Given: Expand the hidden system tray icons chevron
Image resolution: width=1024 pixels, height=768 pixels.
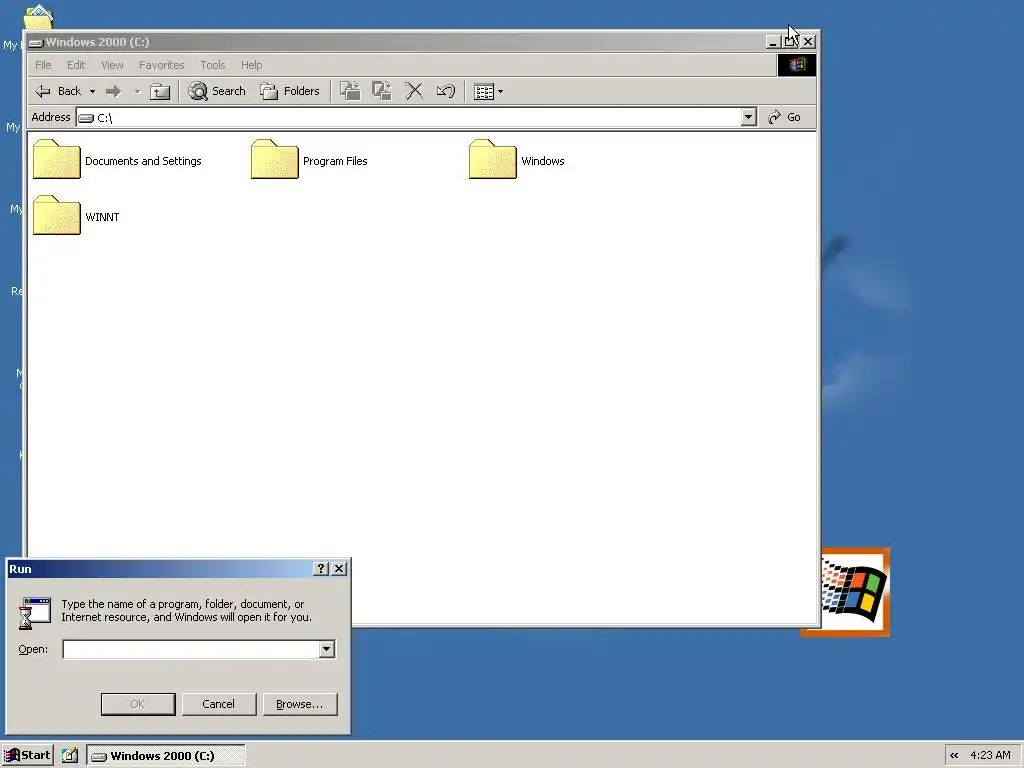Looking at the screenshot, I should [x=954, y=756].
